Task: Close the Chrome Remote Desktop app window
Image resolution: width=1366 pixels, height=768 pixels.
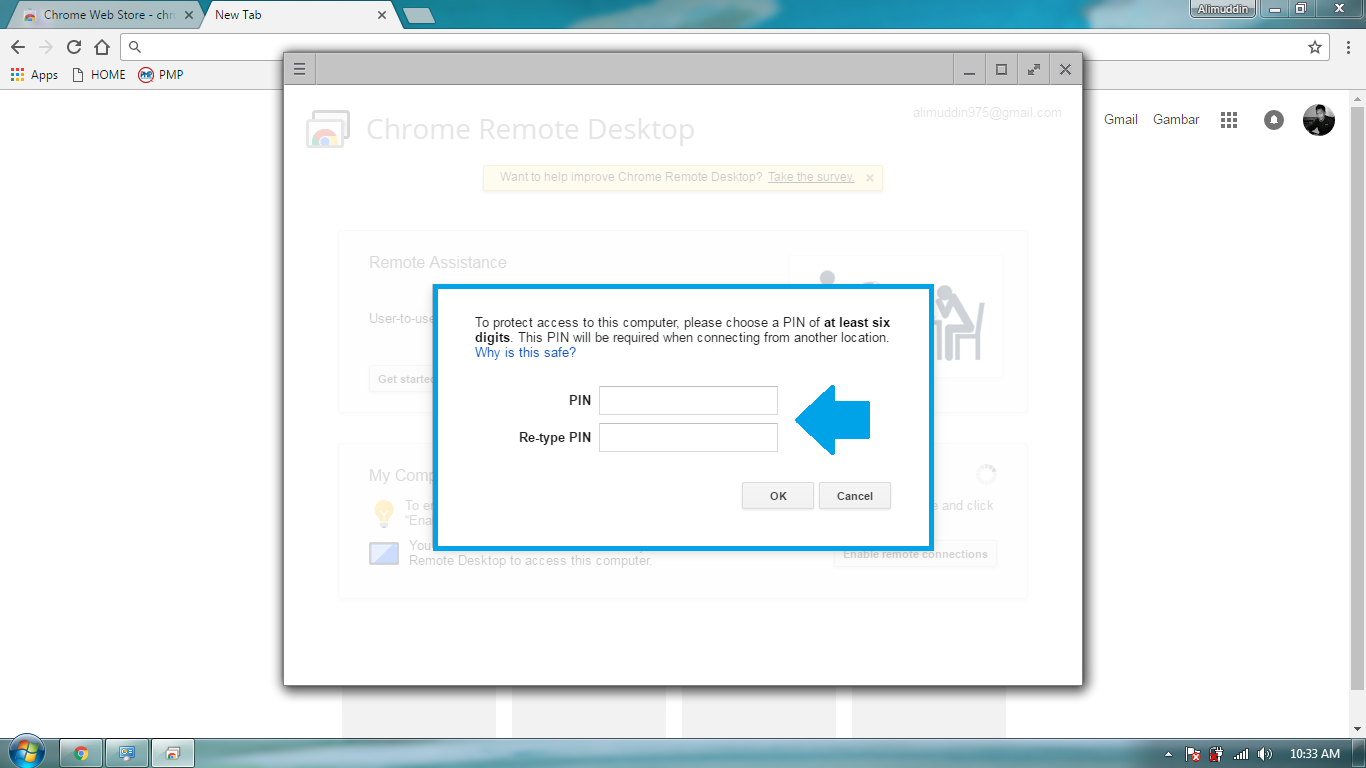Action: [x=1065, y=69]
